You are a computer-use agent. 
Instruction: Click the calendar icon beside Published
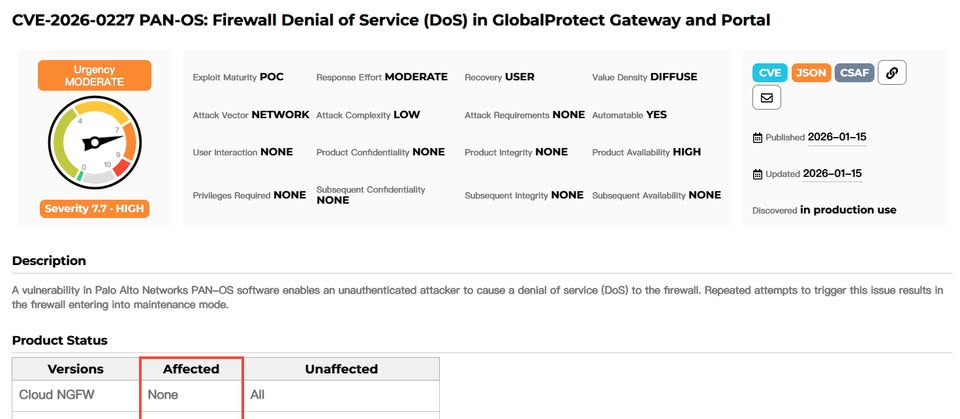click(758, 138)
